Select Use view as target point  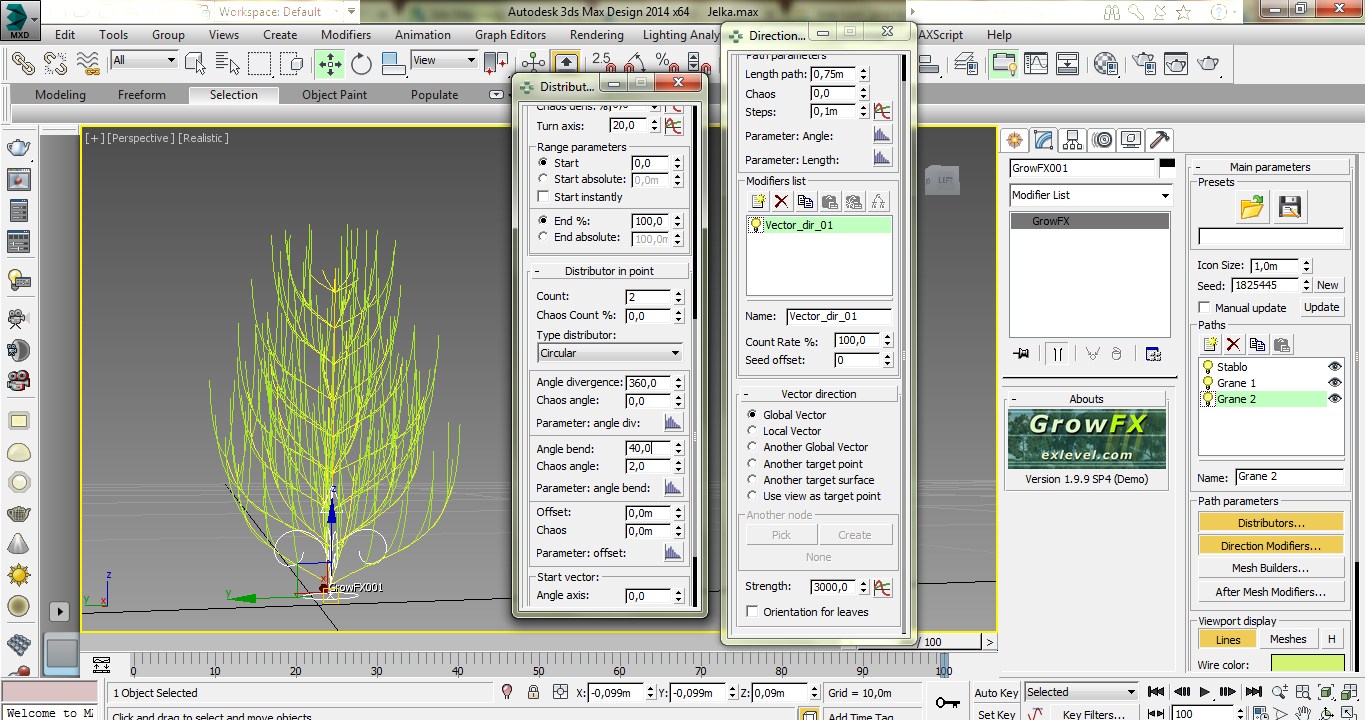(753, 496)
